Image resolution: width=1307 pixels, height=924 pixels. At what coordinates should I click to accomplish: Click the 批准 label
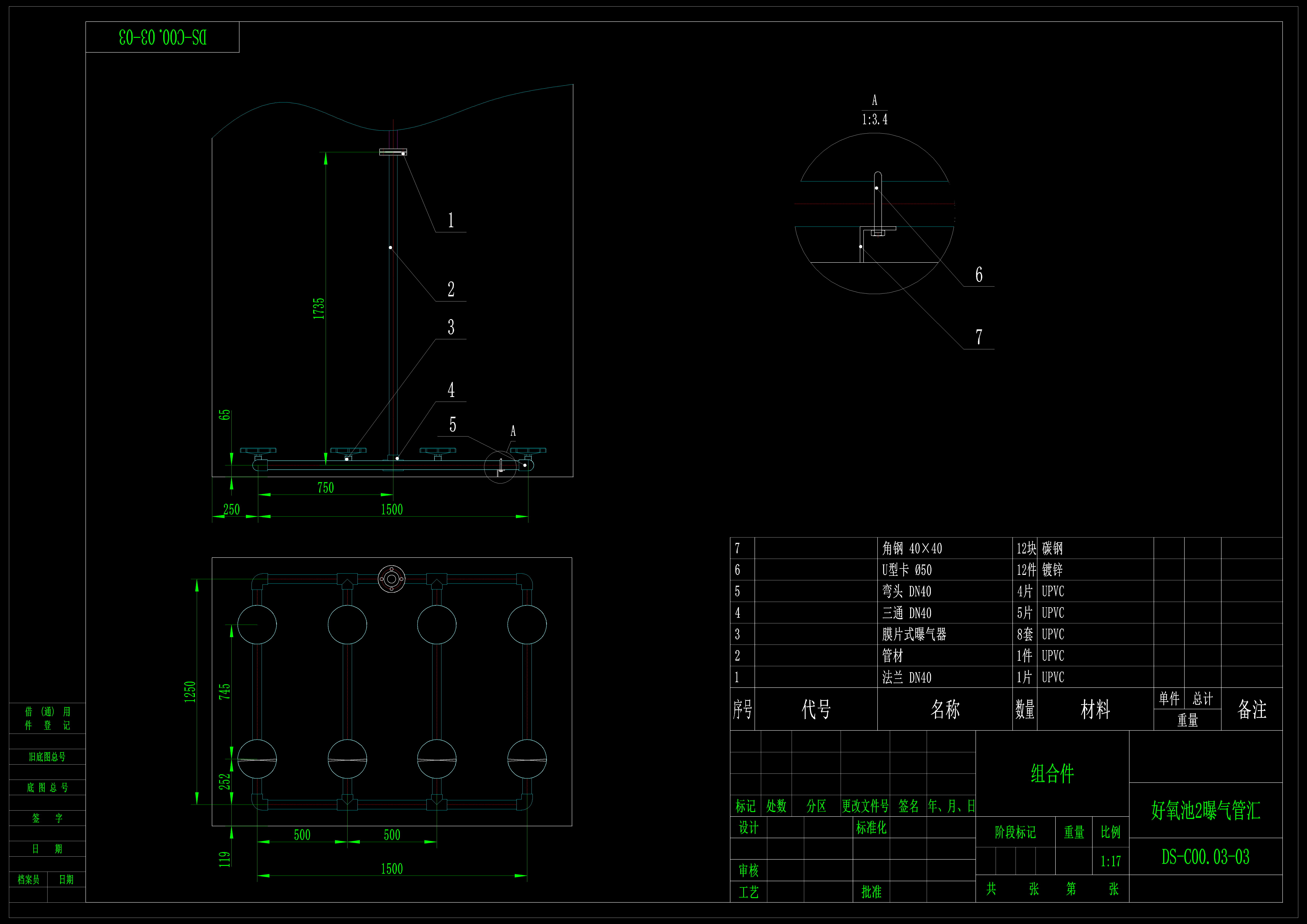[872, 892]
